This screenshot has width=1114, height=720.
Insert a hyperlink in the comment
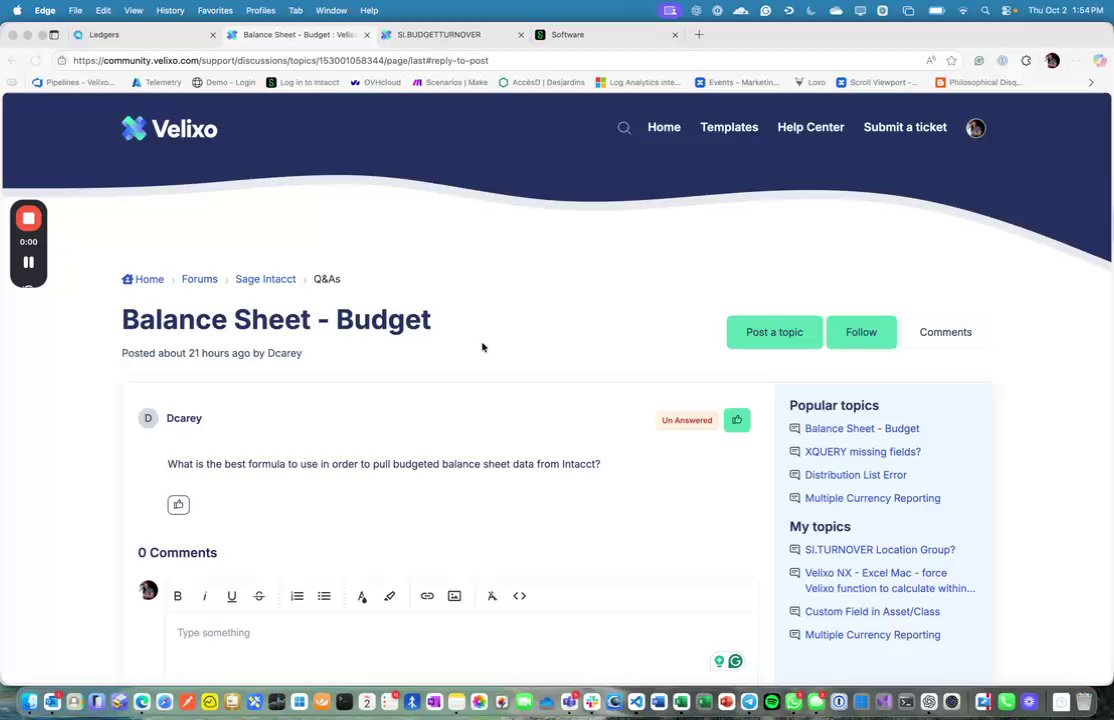[x=427, y=596]
